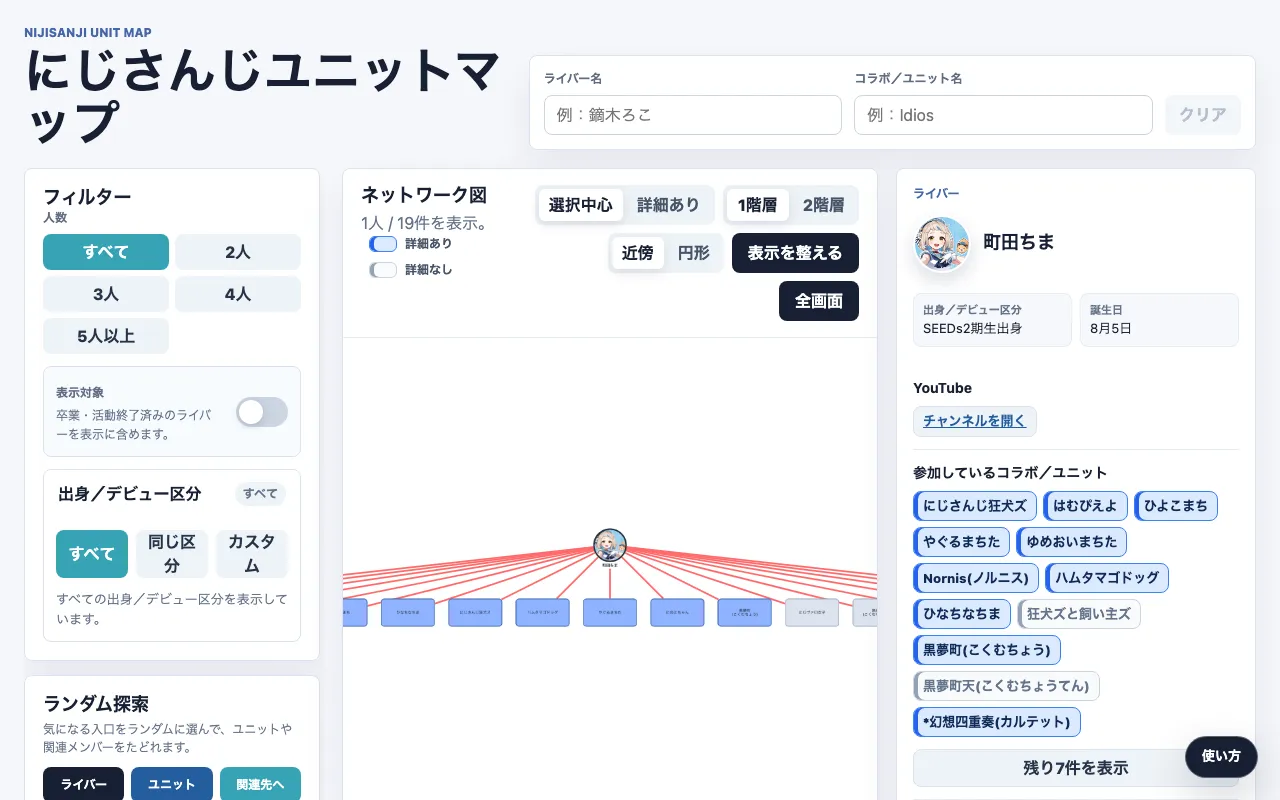This screenshot has height=800, width=1280.
Task: Filter units to 3人
Action: (106, 294)
